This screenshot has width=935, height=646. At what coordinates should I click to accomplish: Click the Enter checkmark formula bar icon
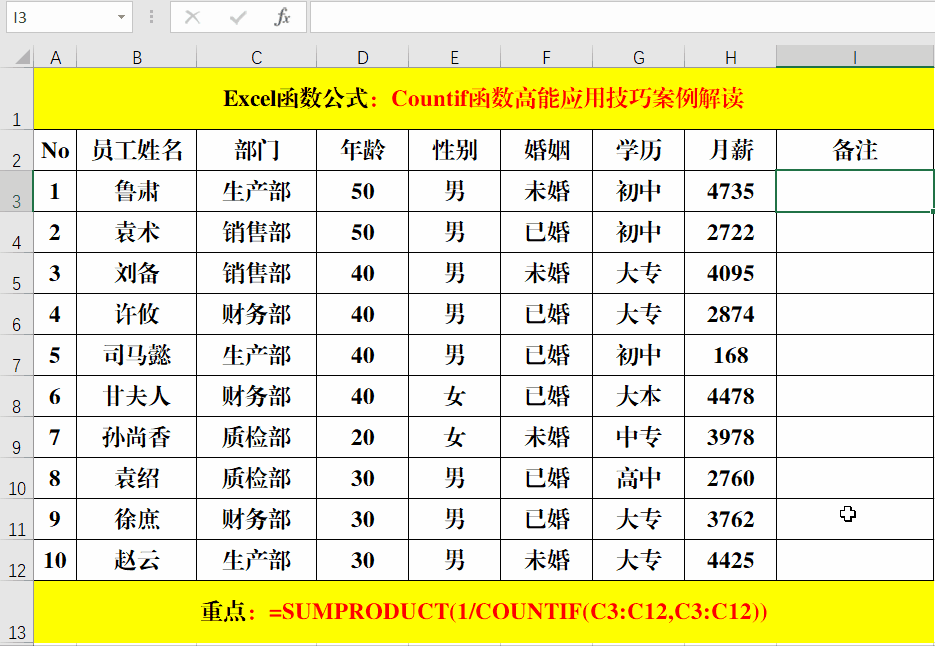click(x=237, y=17)
